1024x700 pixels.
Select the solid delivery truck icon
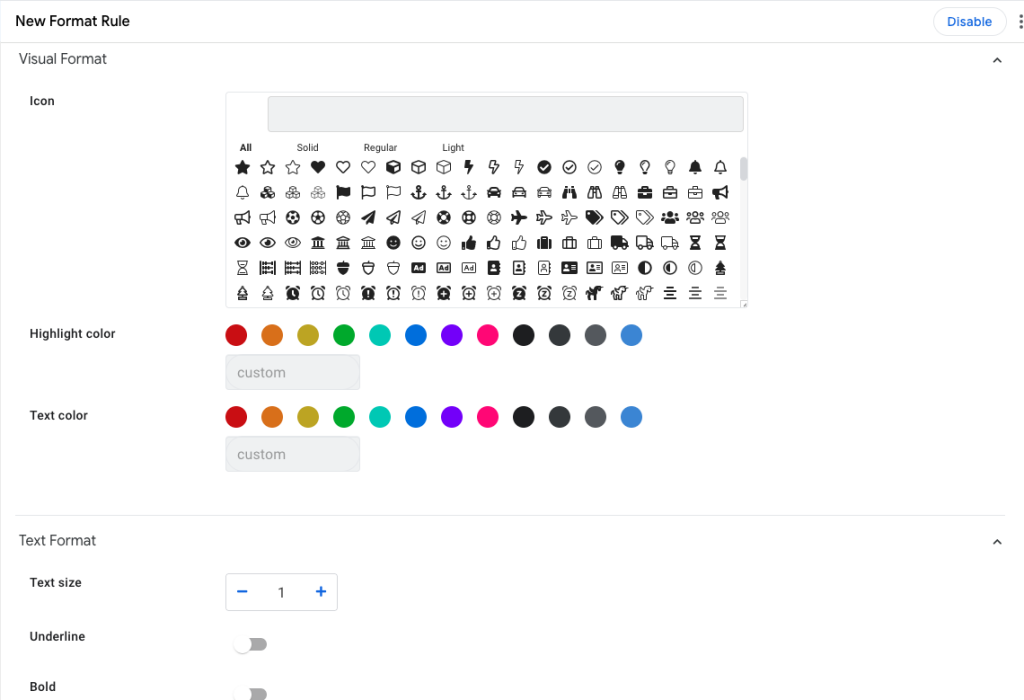click(619, 242)
